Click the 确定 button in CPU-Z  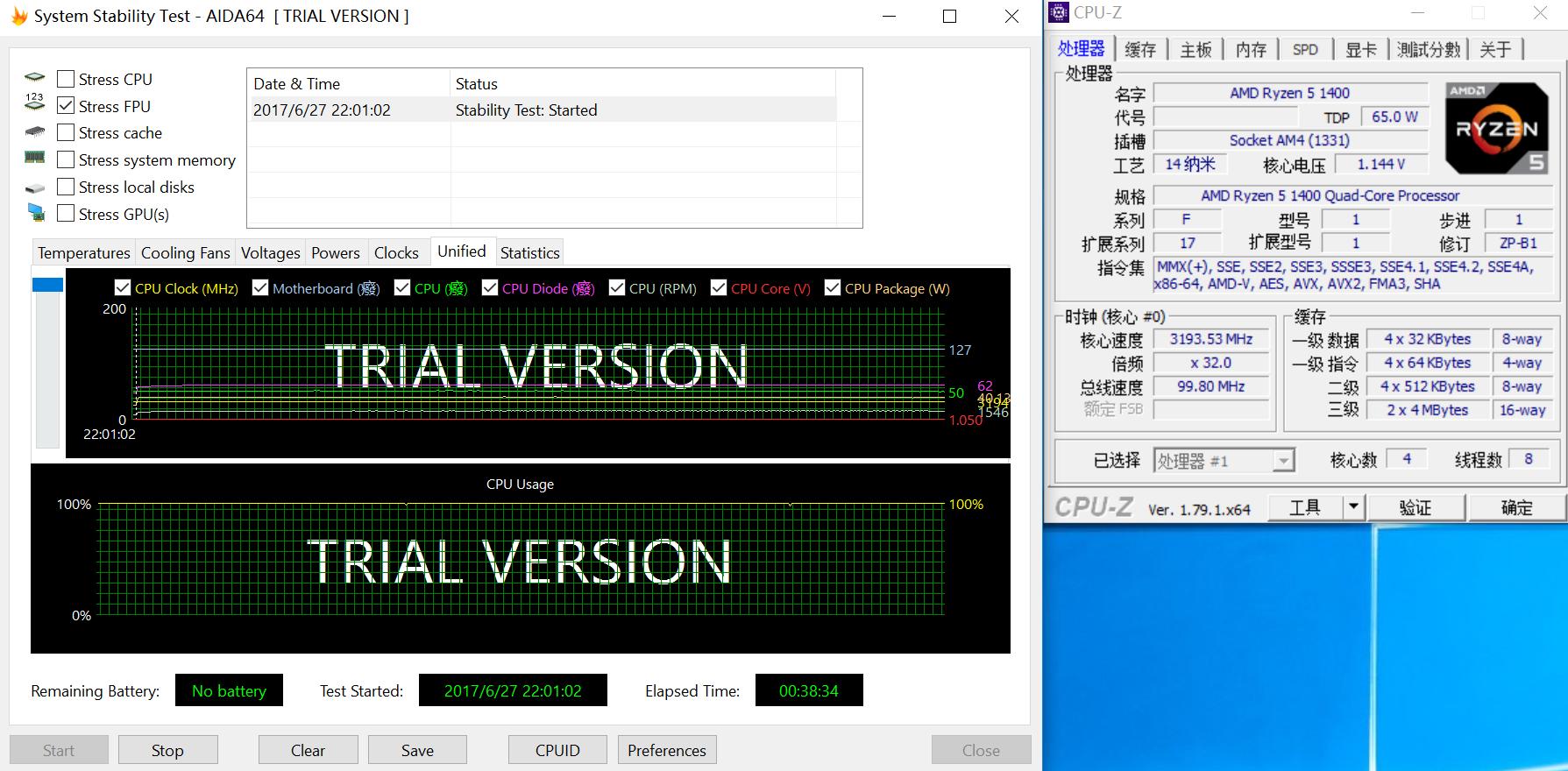point(1517,507)
